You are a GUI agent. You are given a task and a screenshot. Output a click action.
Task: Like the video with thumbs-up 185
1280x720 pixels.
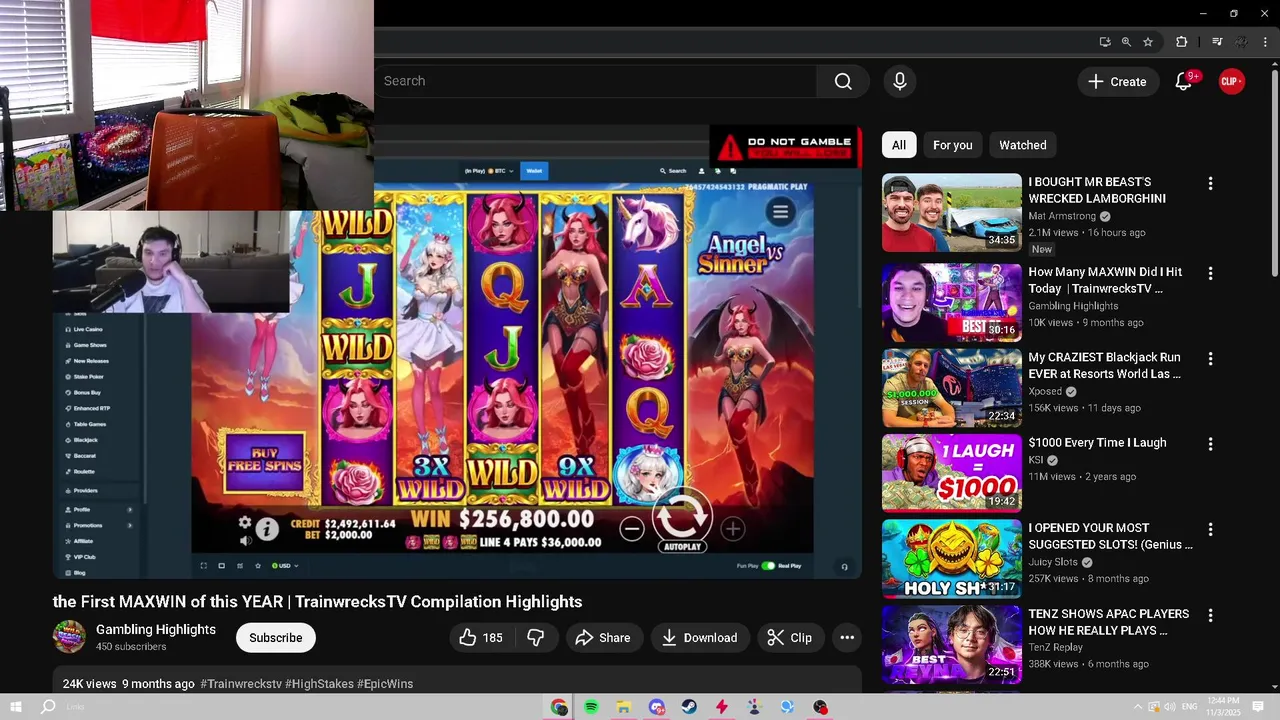[482, 638]
